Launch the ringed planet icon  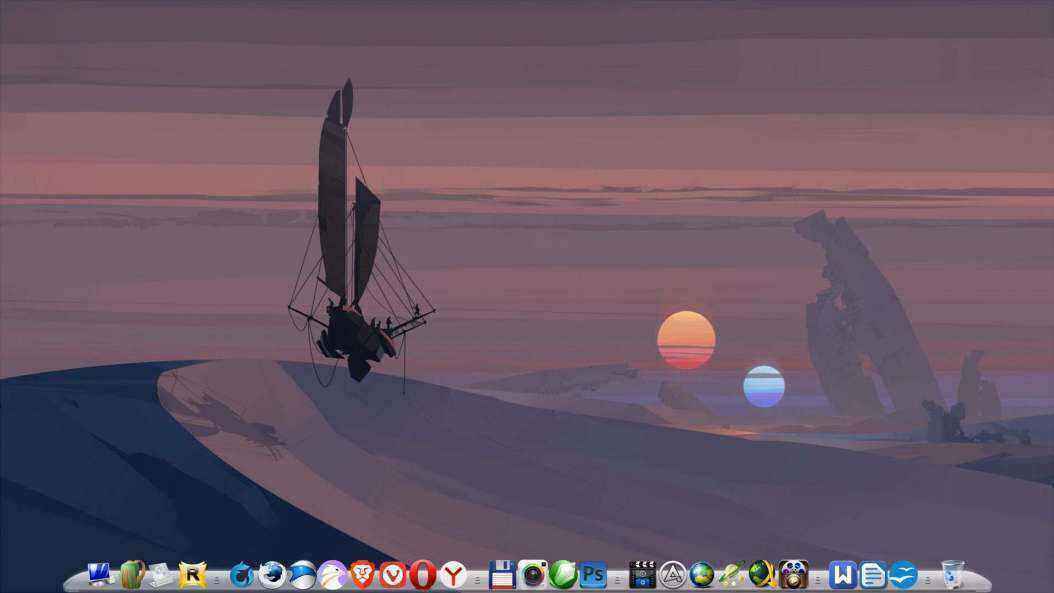[731, 576]
